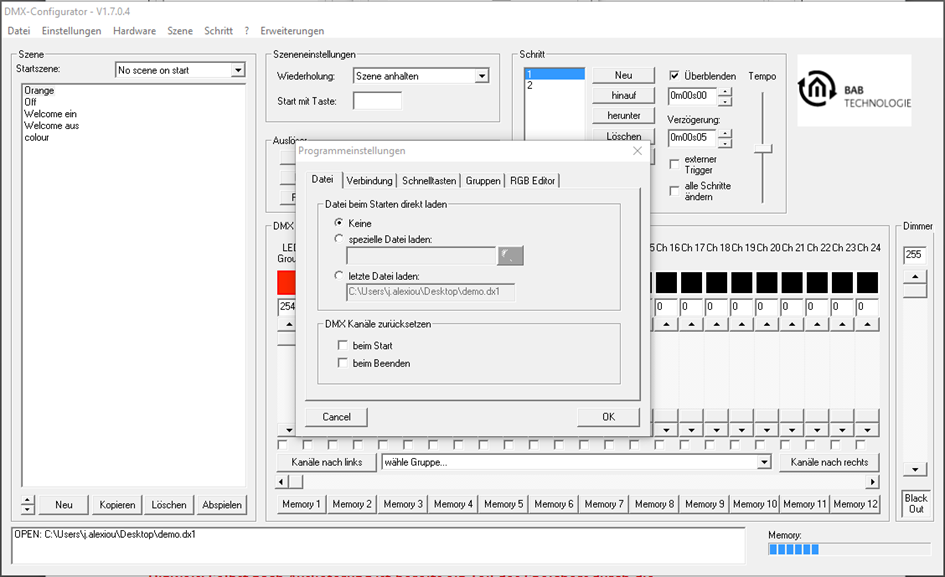Click the OK button in the dialog
This screenshot has height=577, width=945.
(x=608, y=417)
